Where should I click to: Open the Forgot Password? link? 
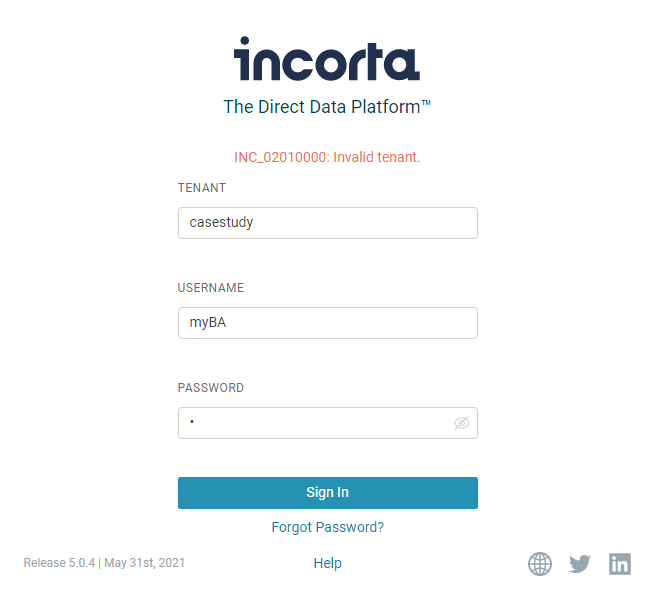(x=327, y=527)
